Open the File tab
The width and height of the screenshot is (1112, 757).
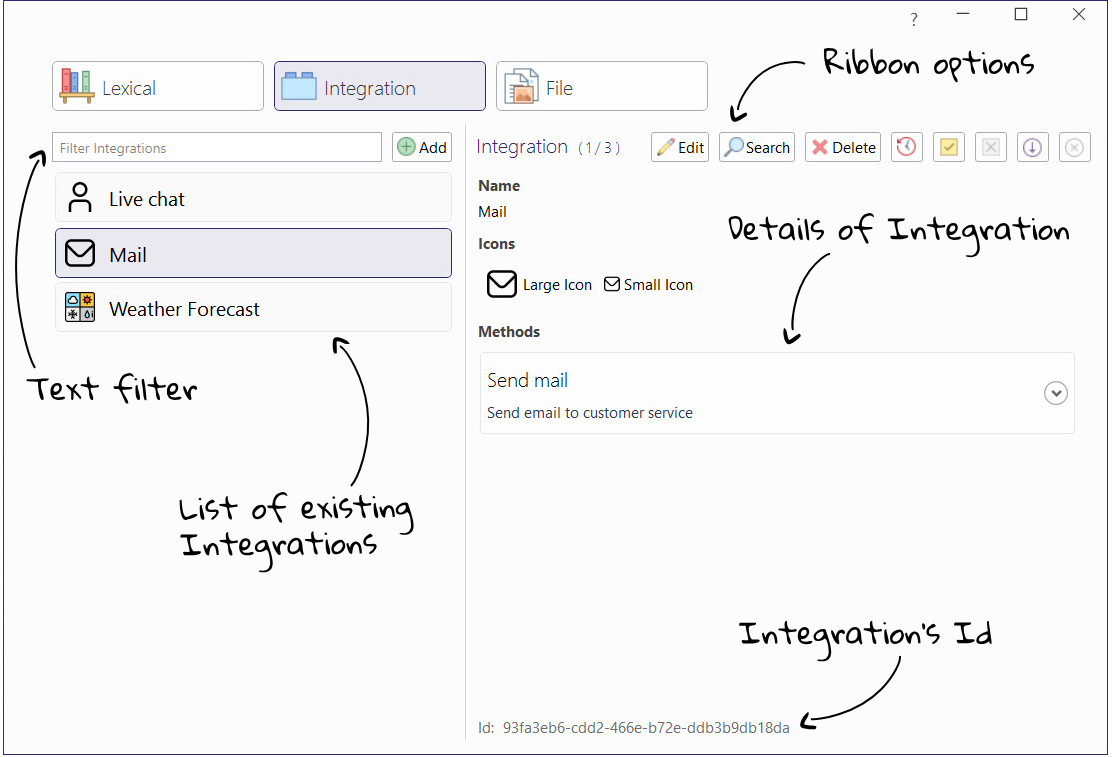point(601,86)
